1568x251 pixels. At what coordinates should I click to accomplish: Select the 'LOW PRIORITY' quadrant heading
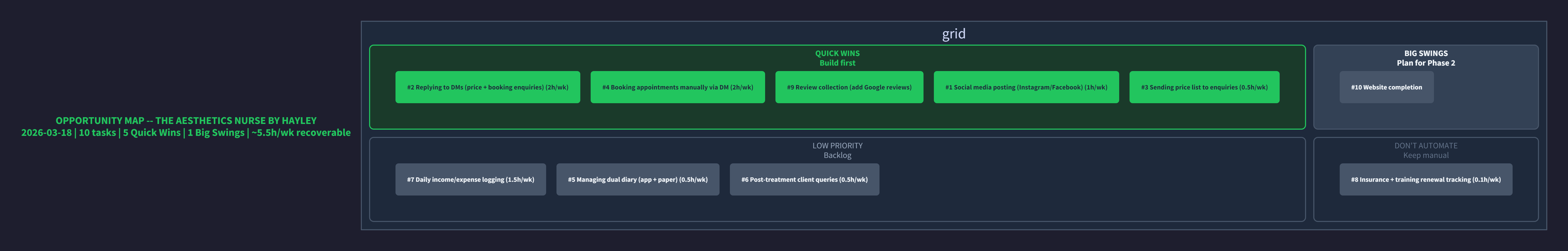click(x=837, y=146)
